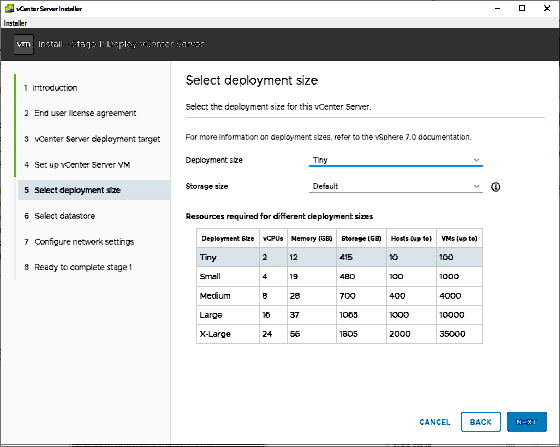Click the storage size info icon
The width and height of the screenshot is (560, 447).
pyautogui.click(x=495, y=187)
